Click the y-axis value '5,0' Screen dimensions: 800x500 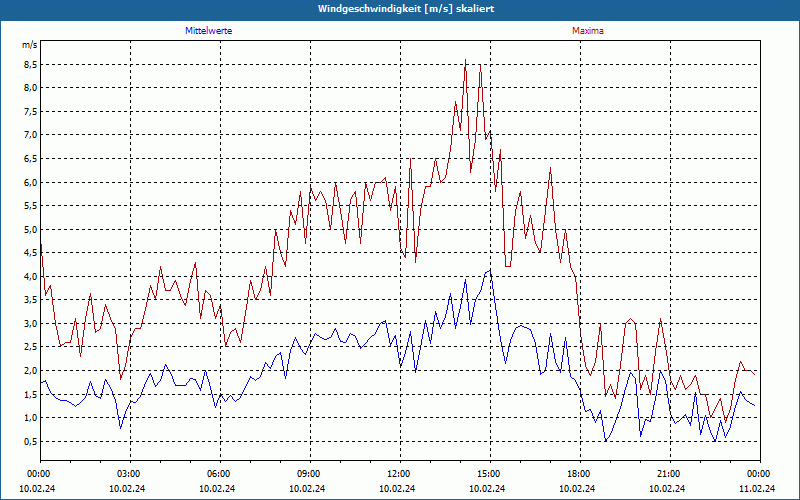(31, 230)
